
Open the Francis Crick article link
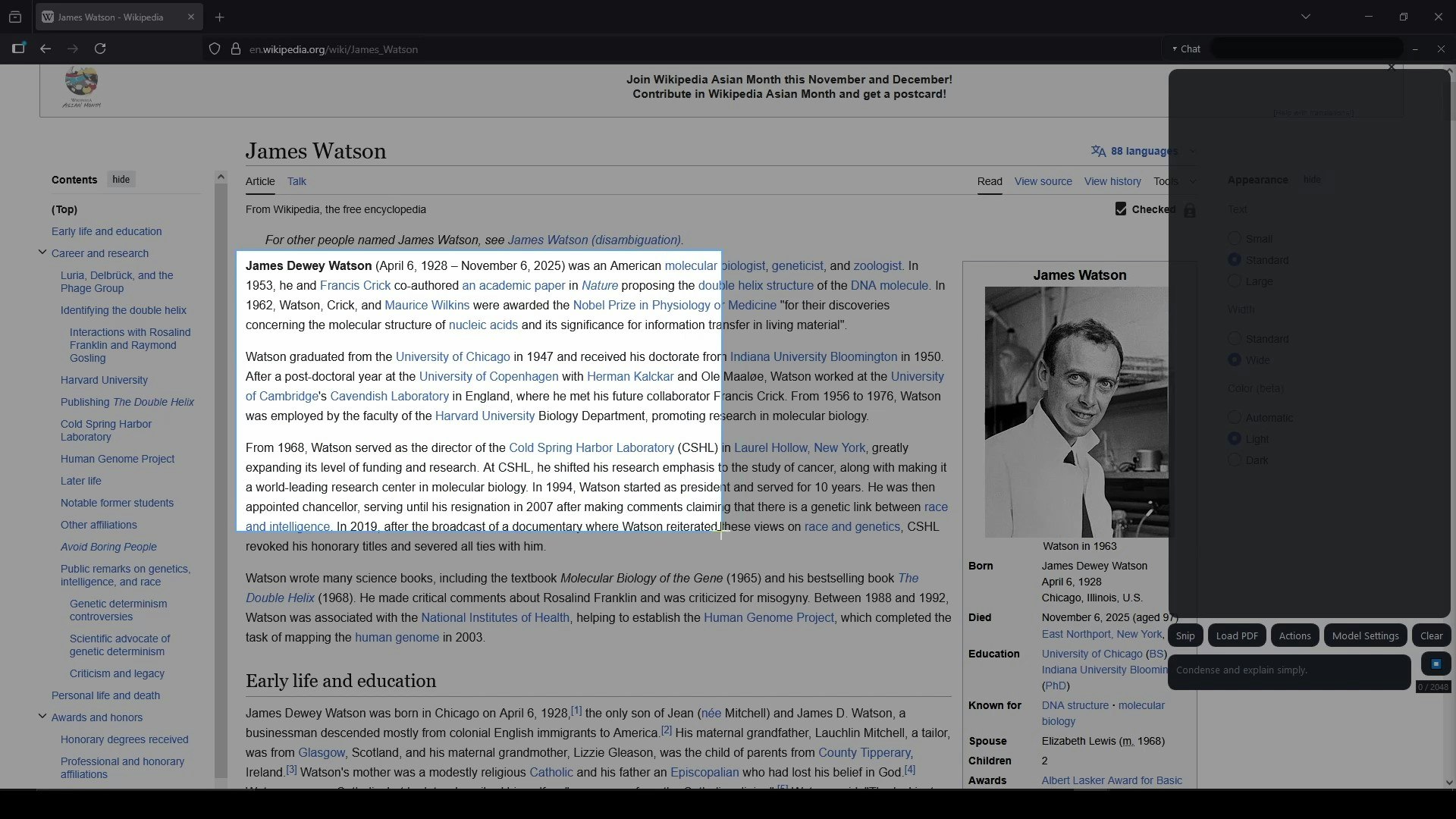tap(355, 286)
